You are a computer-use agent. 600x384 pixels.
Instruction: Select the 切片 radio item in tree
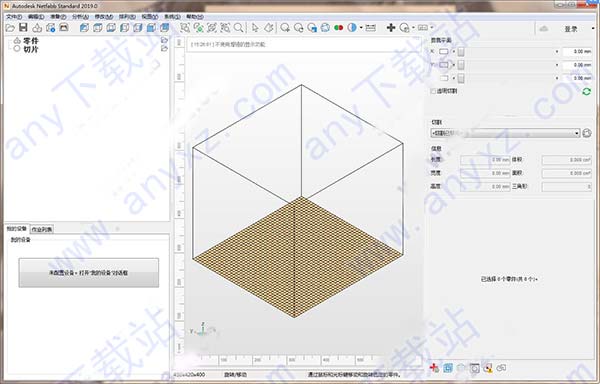[17, 49]
